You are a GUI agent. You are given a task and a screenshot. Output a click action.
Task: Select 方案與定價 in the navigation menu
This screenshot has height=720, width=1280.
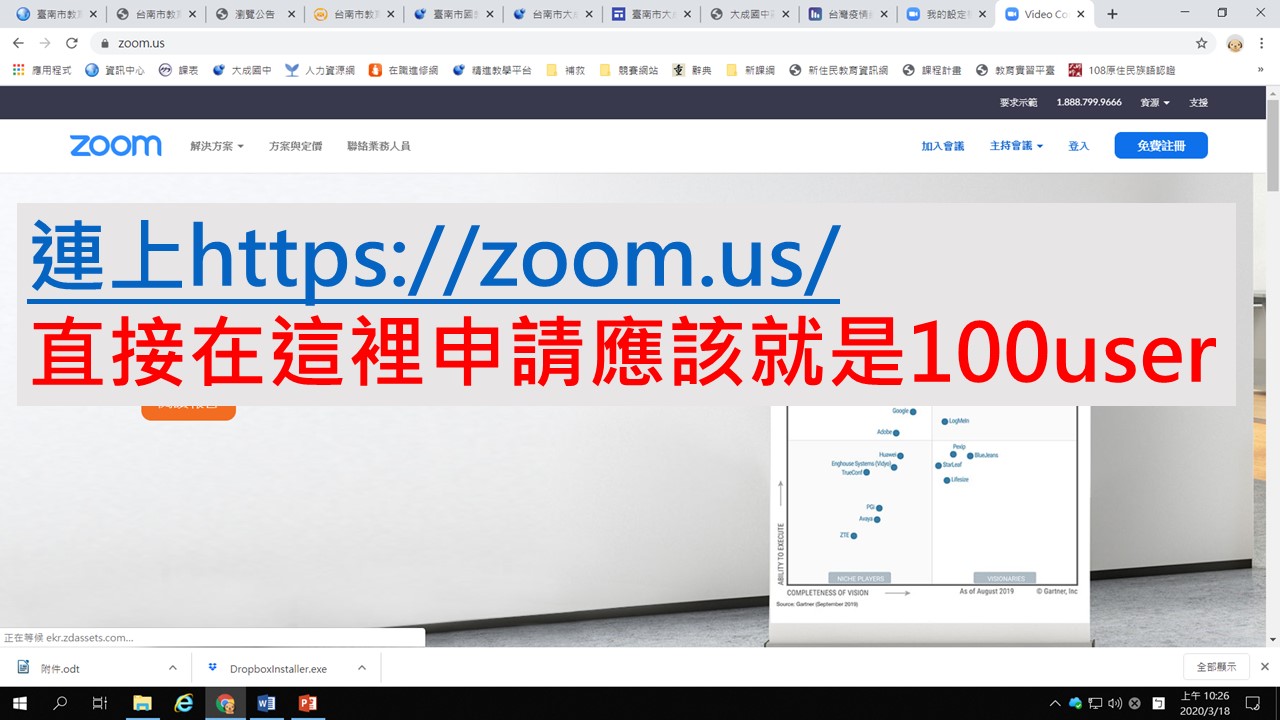(295, 146)
